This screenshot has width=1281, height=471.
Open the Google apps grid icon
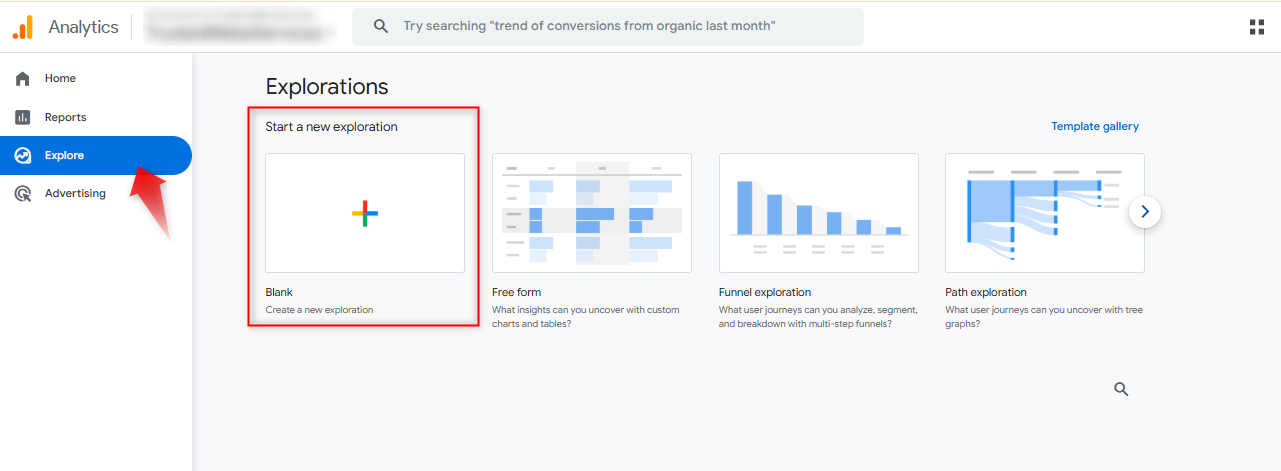(1257, 27)
